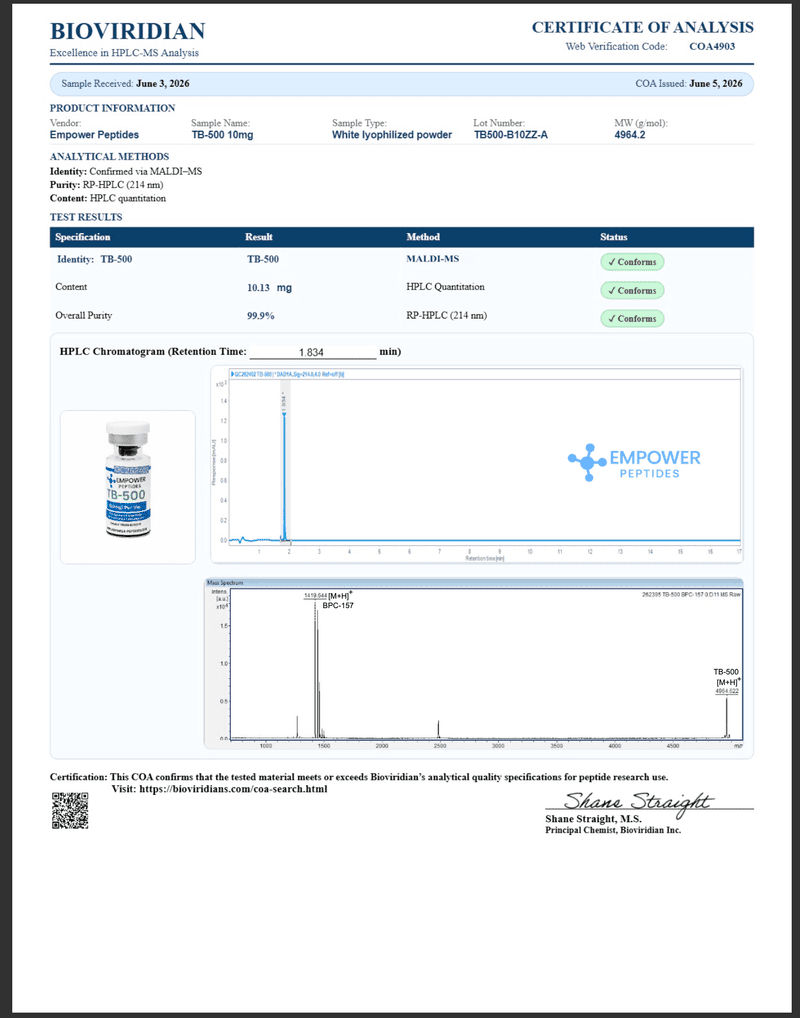
Task: Click the Specification column header
Action: coord(82,237)
